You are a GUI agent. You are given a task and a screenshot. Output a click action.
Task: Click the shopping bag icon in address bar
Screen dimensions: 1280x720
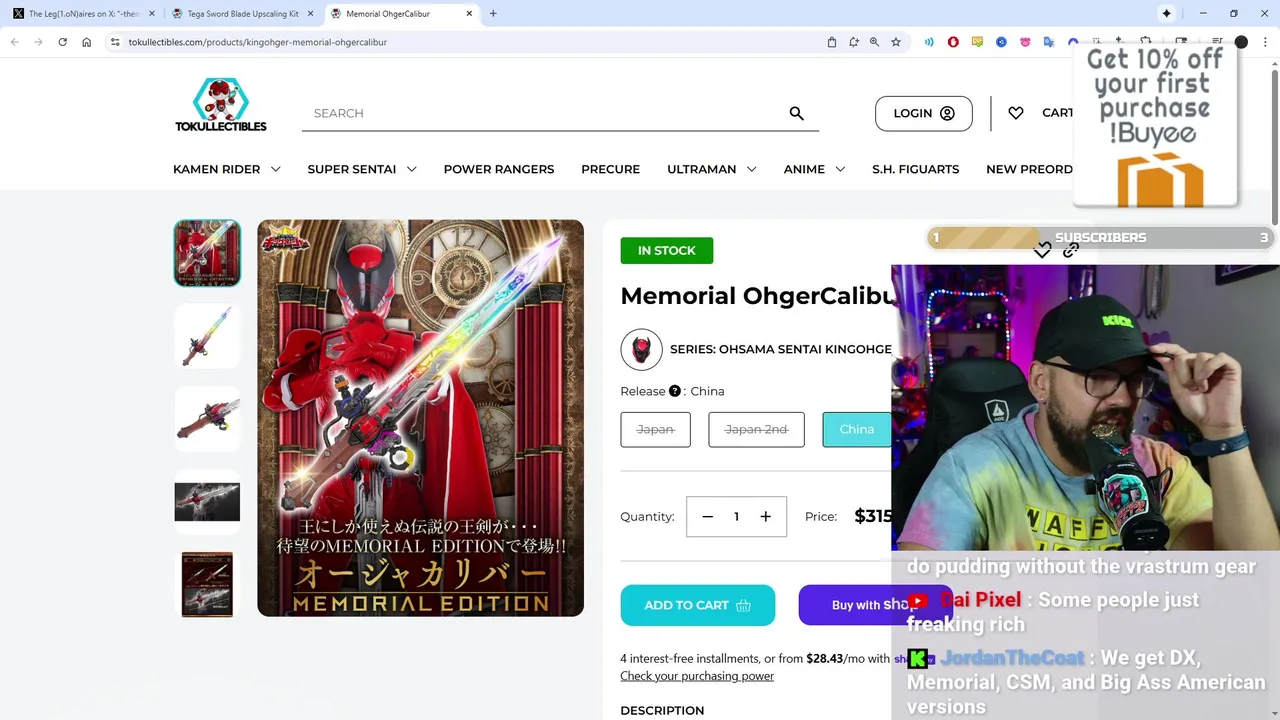[x=832, y=42]
